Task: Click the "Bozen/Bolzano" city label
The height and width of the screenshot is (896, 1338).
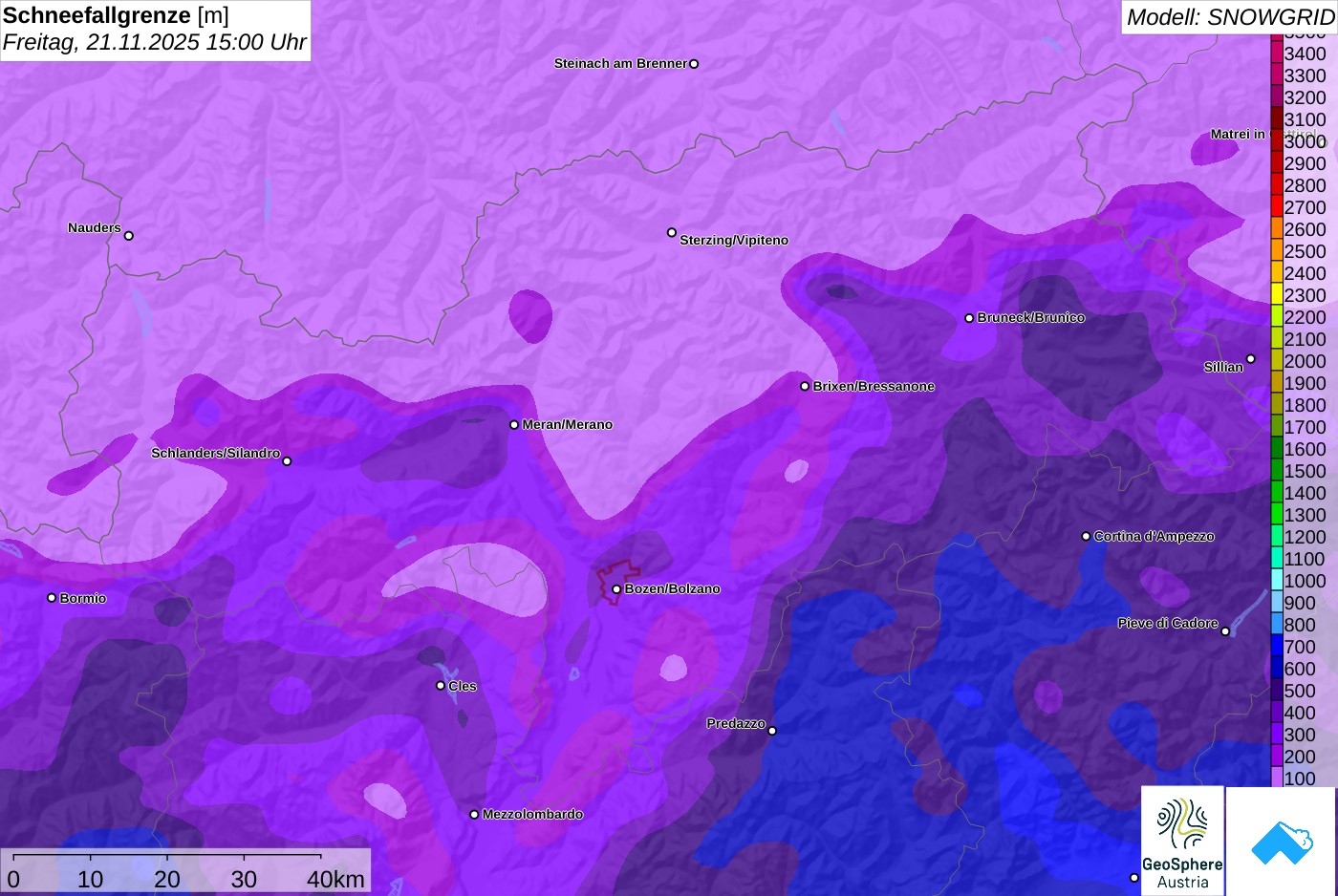Action: [673, 588]
